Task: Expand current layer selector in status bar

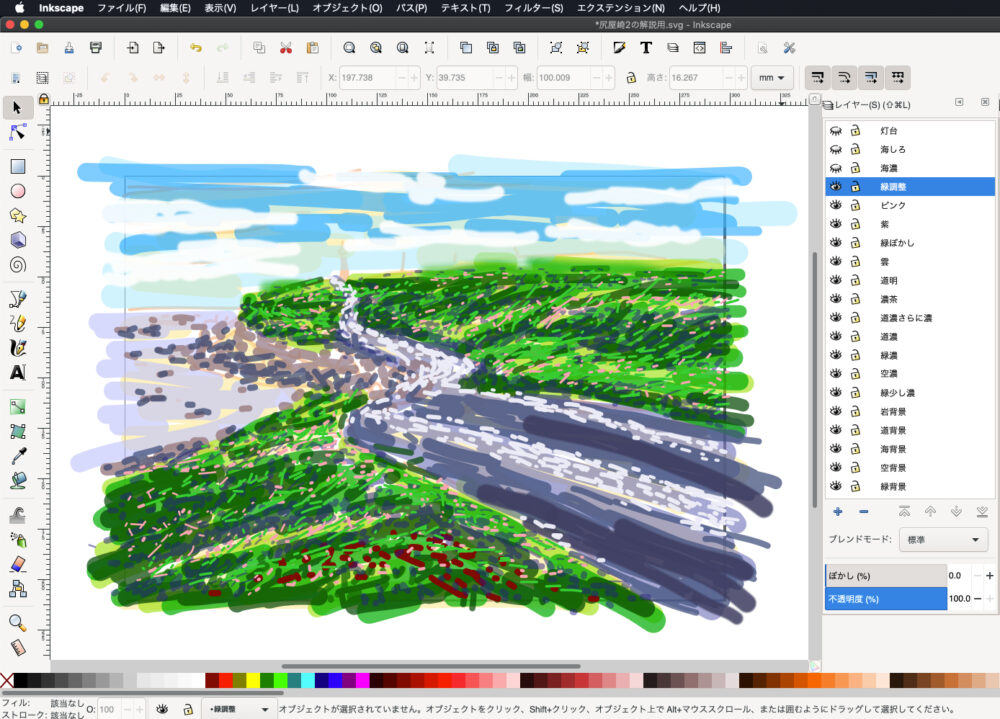Action: (x=240, y=709)
